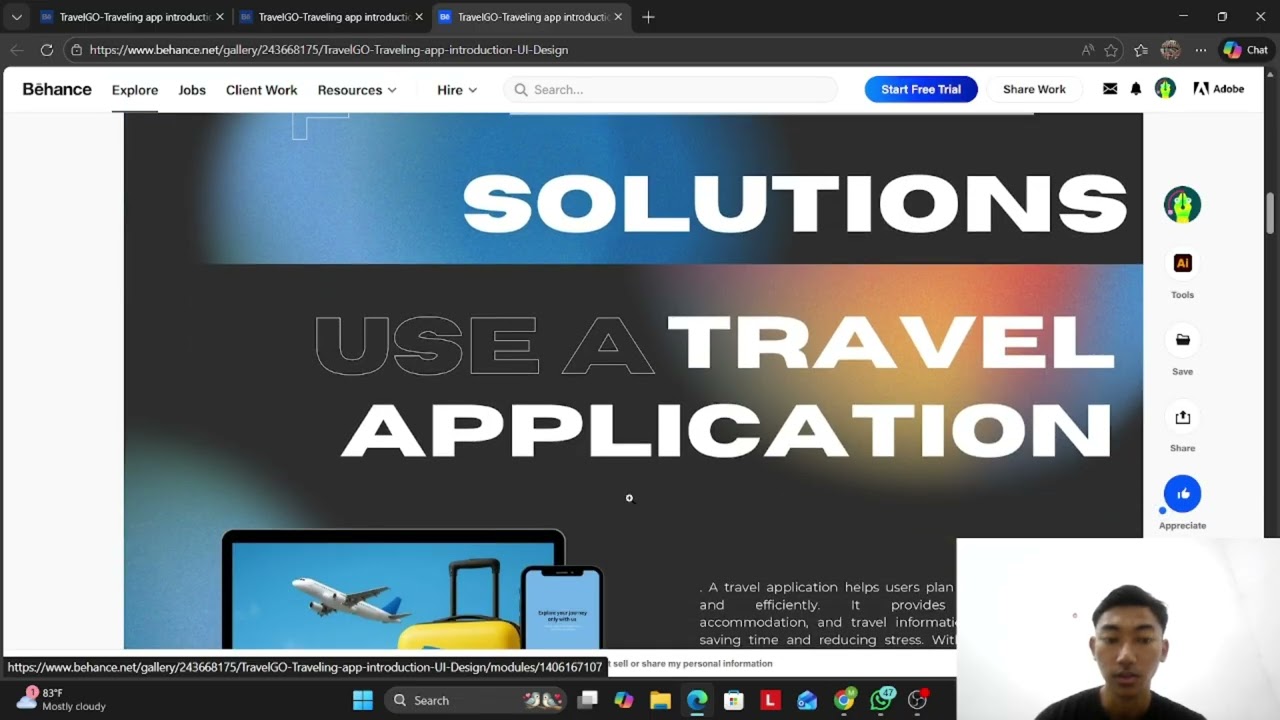1280x720 pixels.
Task: Expand the Resources dropdown
Action: (357, 90)
